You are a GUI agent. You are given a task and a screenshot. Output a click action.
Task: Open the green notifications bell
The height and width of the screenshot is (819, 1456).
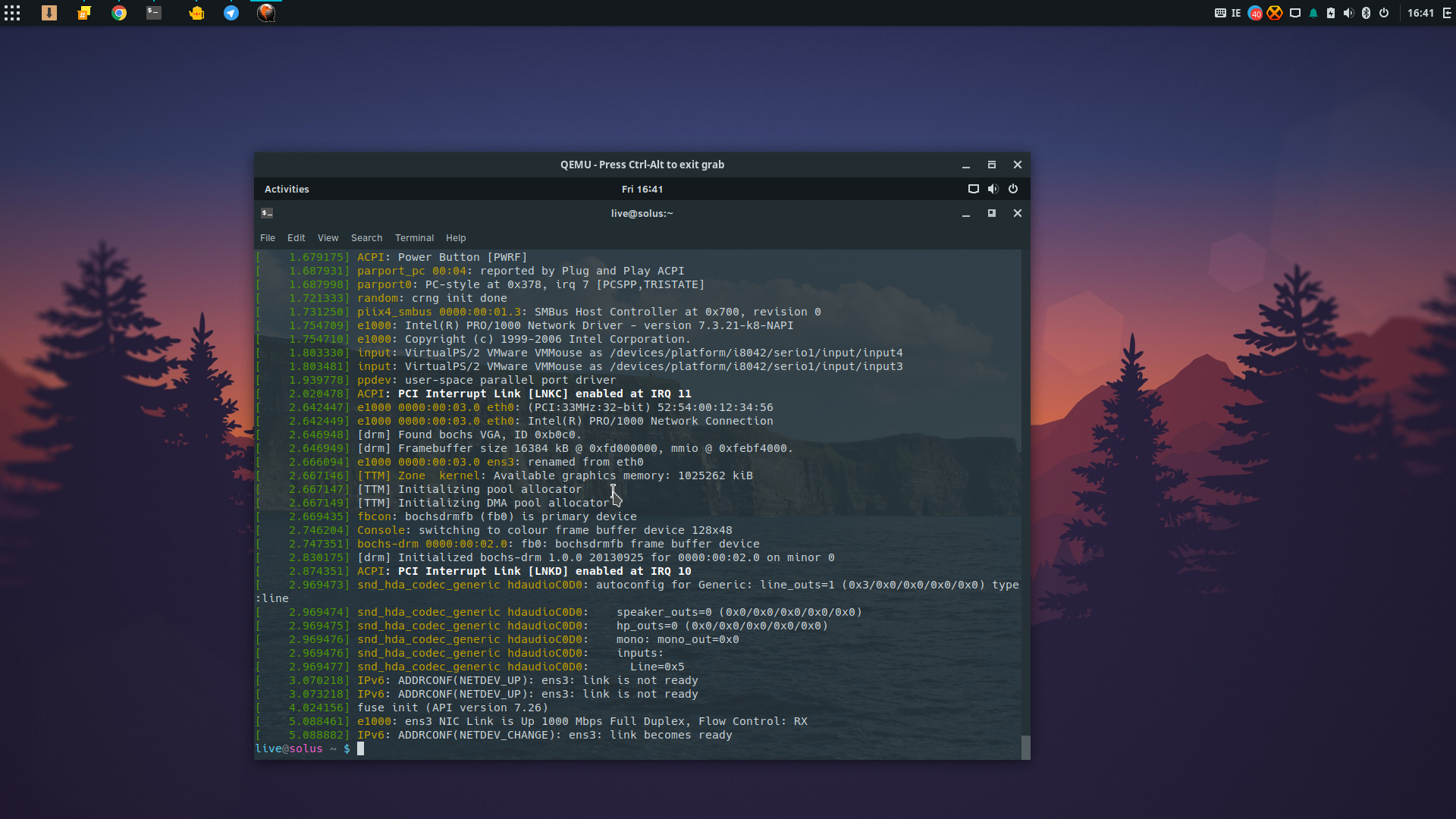(x=1313, y=13)
